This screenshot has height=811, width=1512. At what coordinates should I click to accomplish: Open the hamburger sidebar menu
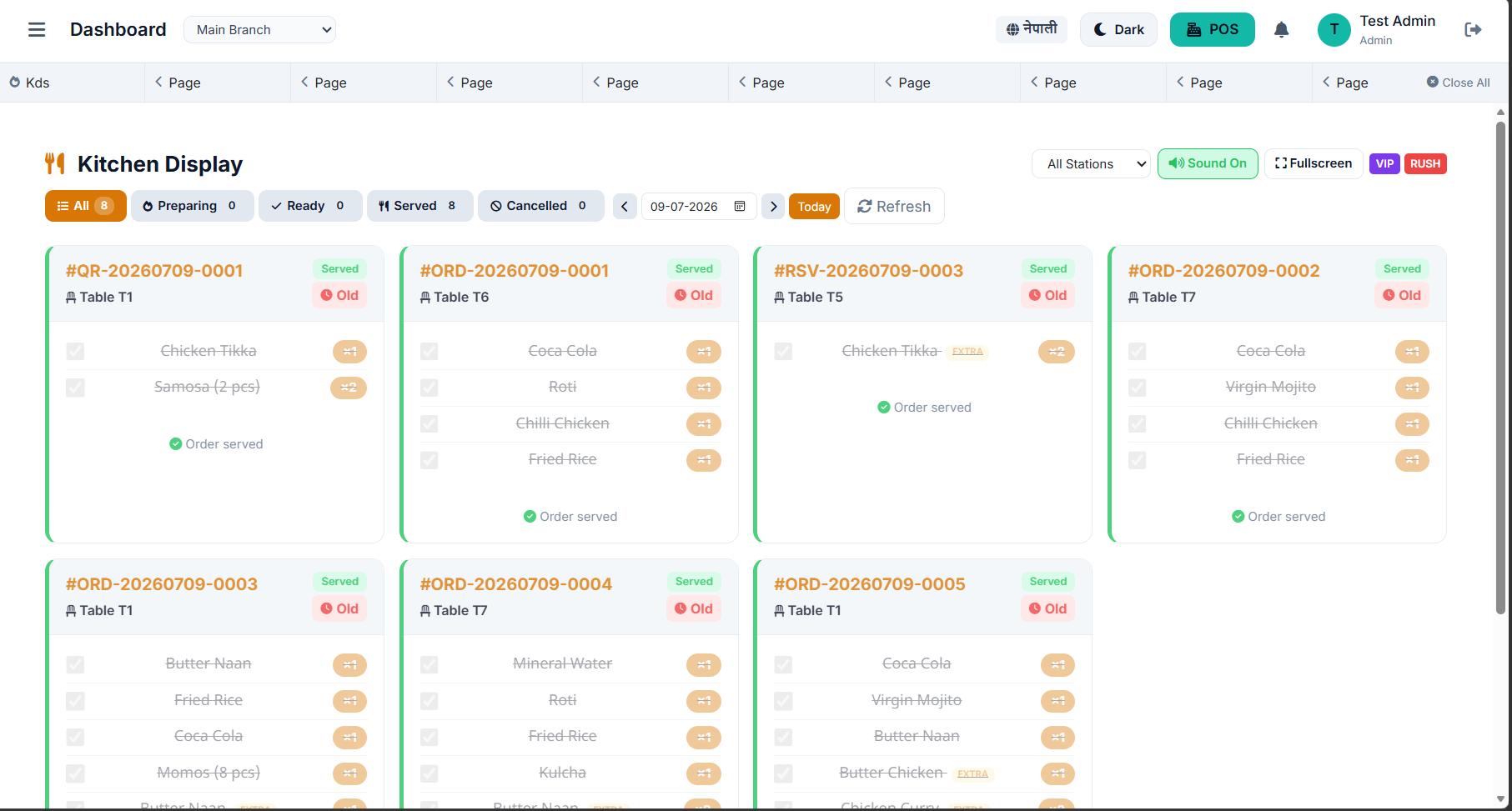pos(37,30)
